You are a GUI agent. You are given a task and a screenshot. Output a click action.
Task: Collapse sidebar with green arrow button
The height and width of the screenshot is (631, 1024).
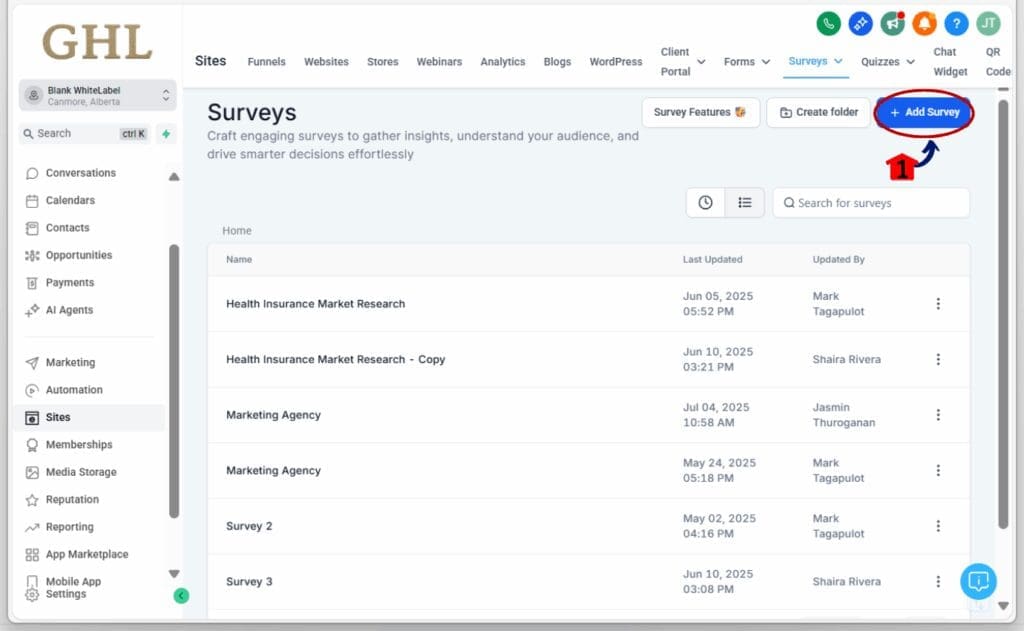click(x=181, y=596)
